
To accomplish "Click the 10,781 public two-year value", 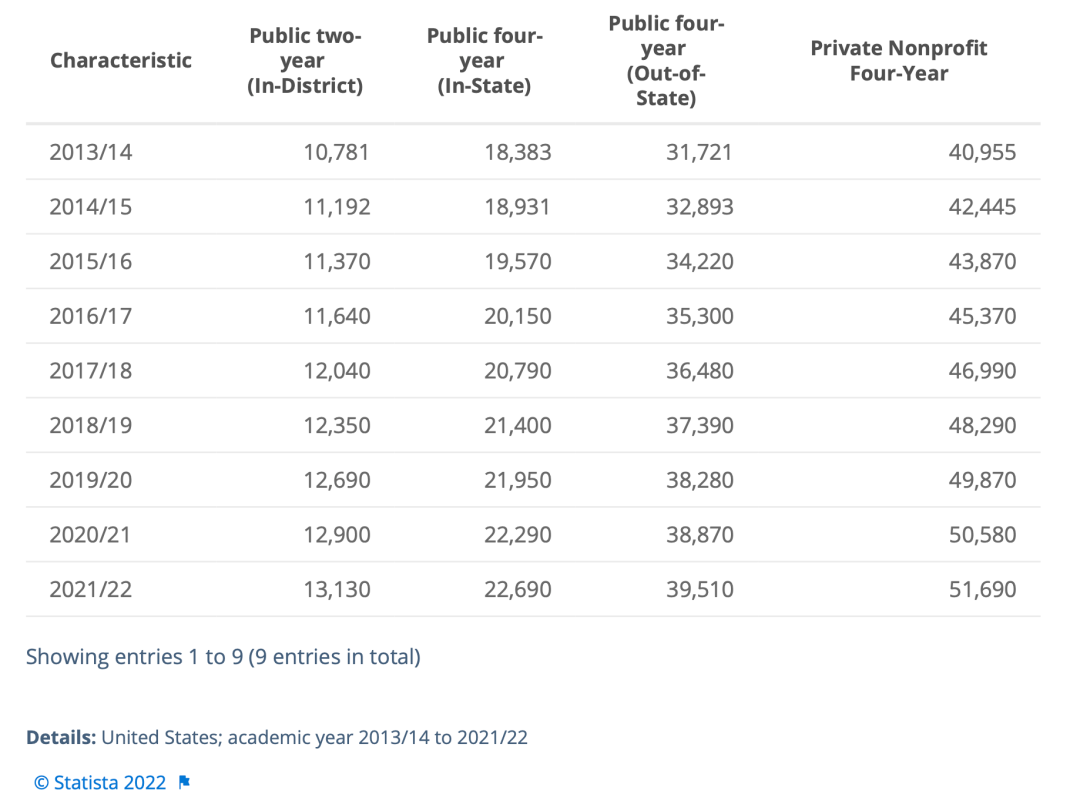I will tap(336, 152).
